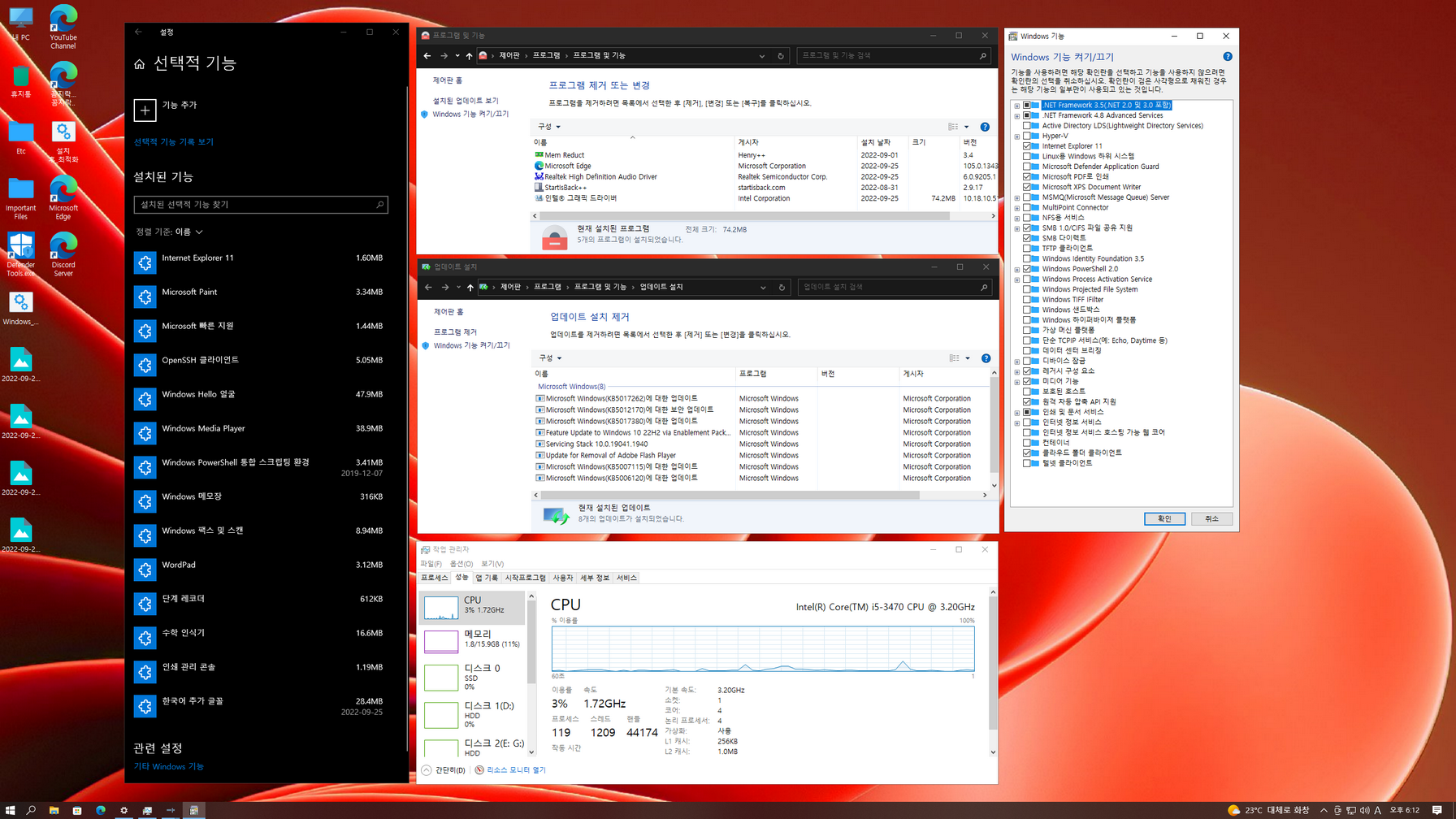Open Defender Tools.exe on the desktop
This screenshot has height=819, width=1456.
[21, 253]
